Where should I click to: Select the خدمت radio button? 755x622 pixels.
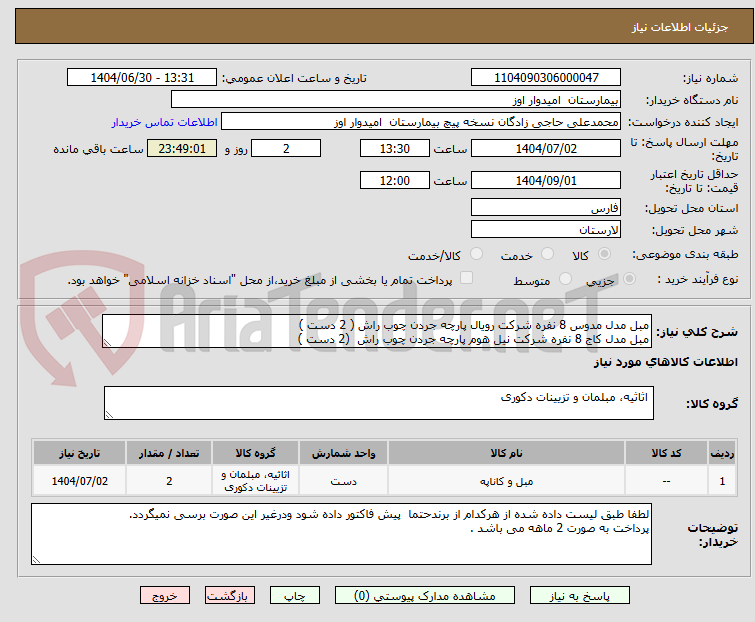coord(547,254)
